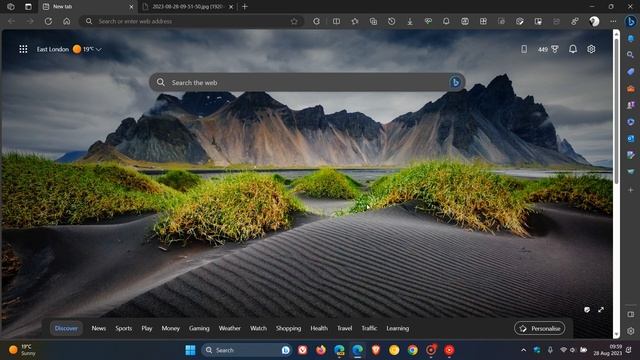Select the Money feed tab
640x360 pixels.
click(x=170, y=328)
